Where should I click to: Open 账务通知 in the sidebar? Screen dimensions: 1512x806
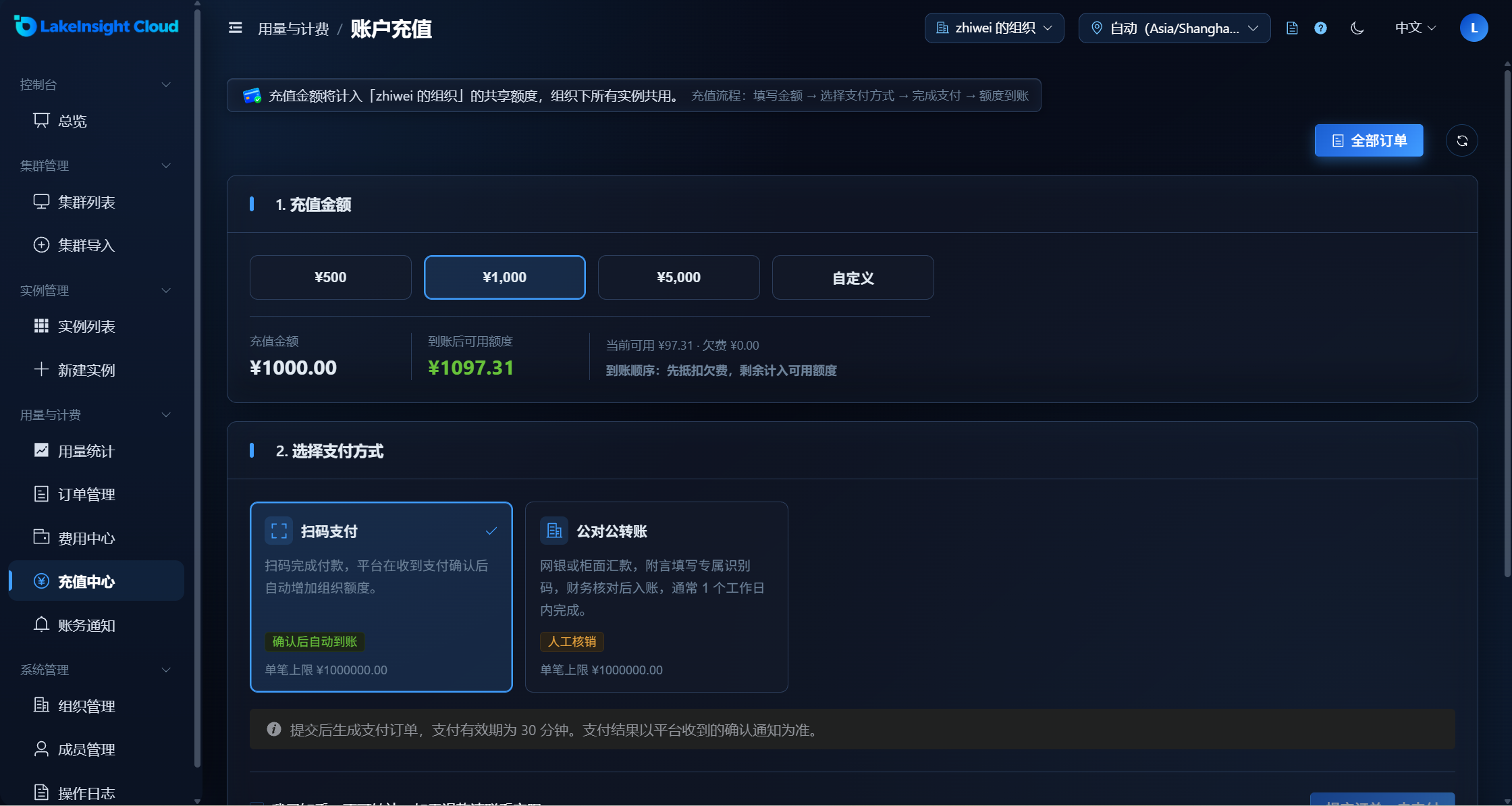pos(97,625)
